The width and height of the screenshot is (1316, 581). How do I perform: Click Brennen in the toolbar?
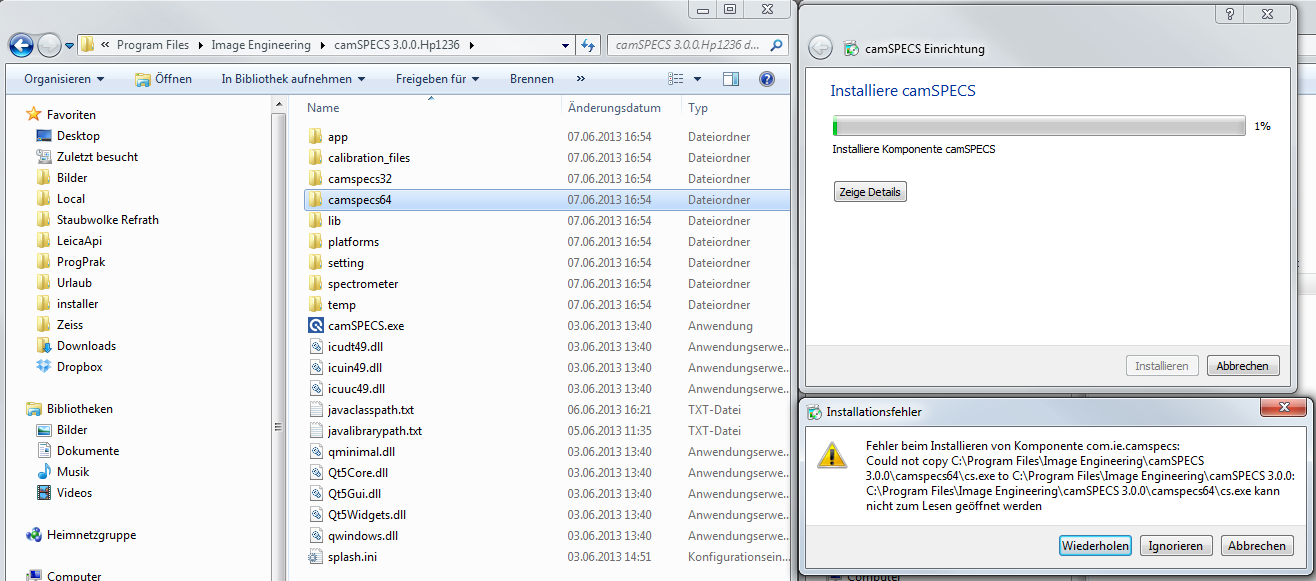click(531, 79)
